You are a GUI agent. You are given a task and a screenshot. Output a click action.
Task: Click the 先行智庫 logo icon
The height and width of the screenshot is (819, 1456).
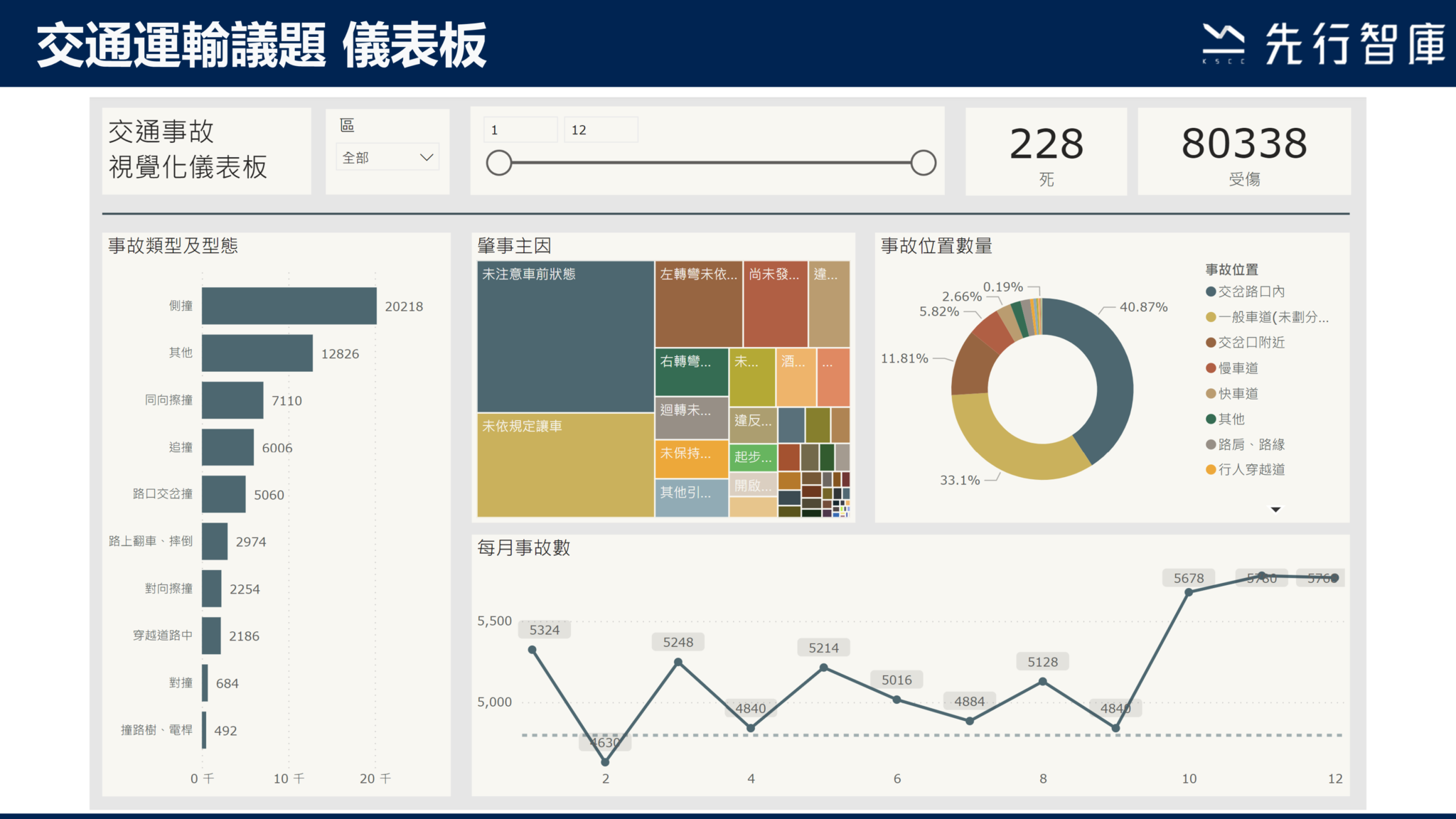1223,43
